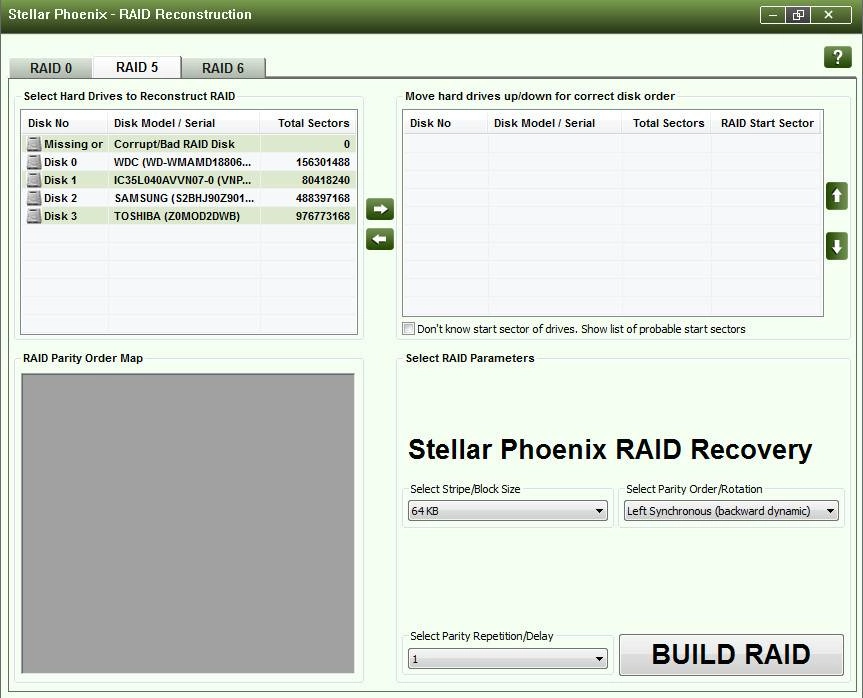Open the Stripe/Block Size dropdown
This screenshot has height=698, width=863.
pyautogui.click(x=507, y=511)
